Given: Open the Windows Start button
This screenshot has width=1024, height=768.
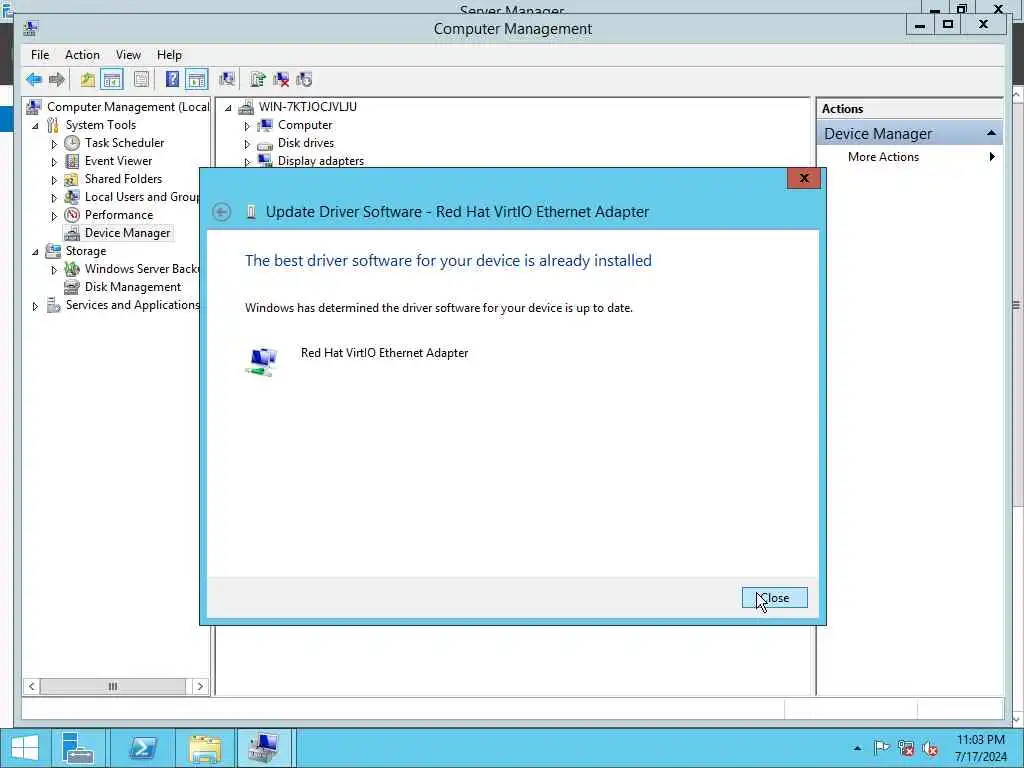Looking at the screenshot, I should pos(25,748).
